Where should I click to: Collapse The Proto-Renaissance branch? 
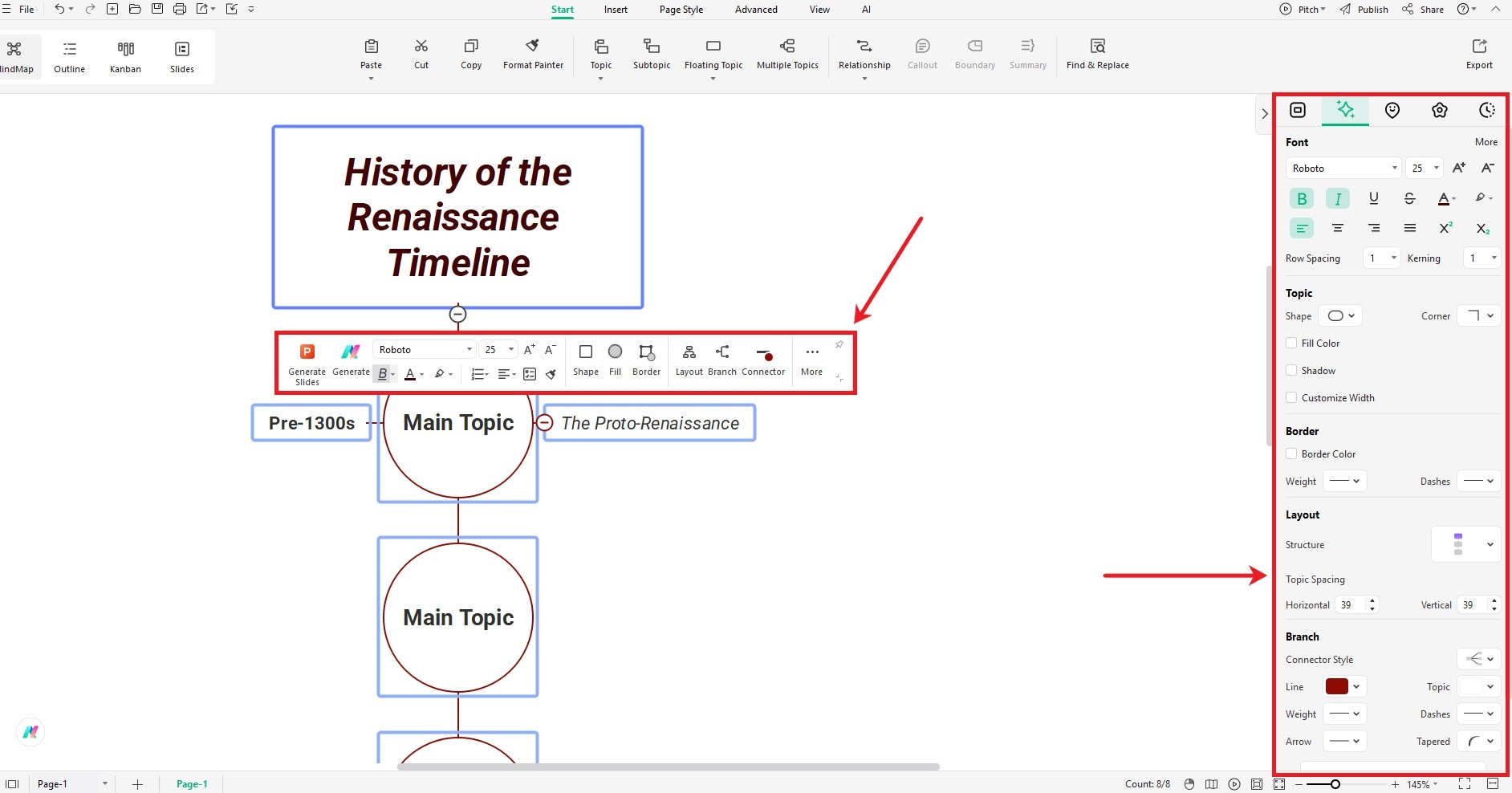tap(544, 422)
